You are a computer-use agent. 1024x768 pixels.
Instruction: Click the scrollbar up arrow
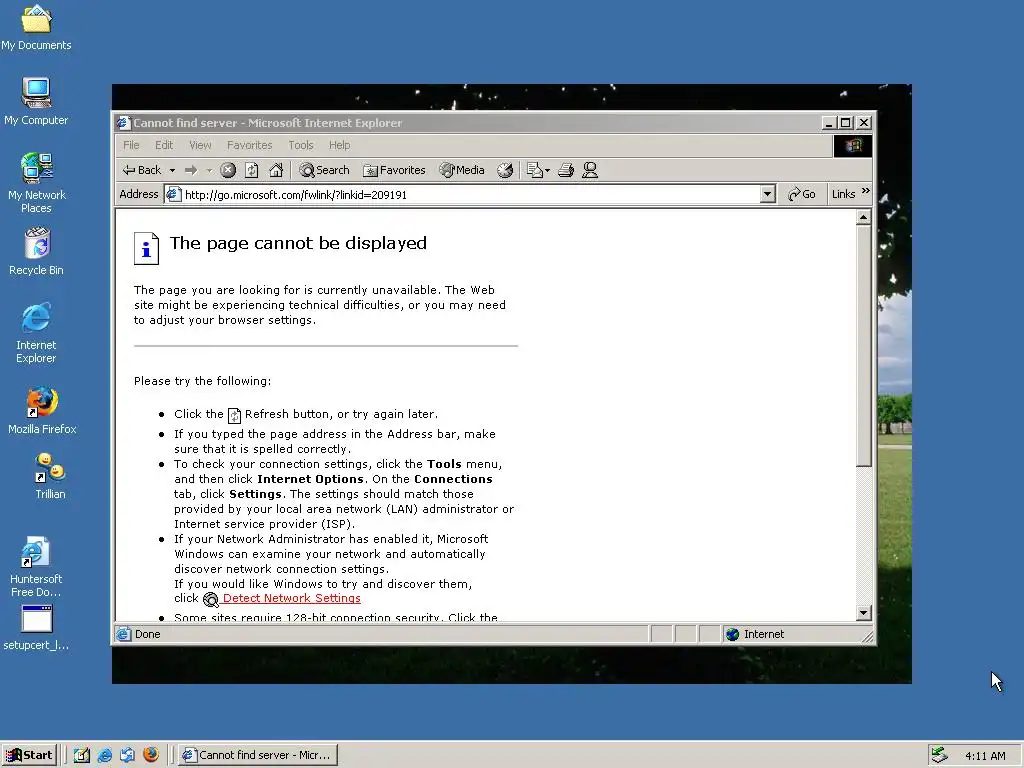(x=863, y=217)
